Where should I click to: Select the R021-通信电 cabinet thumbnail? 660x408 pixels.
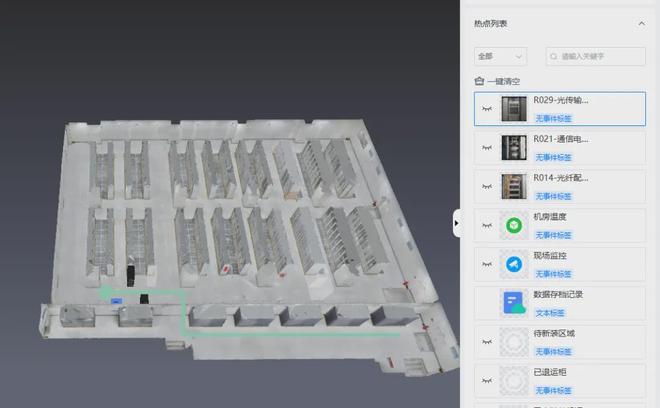(513, 148)
